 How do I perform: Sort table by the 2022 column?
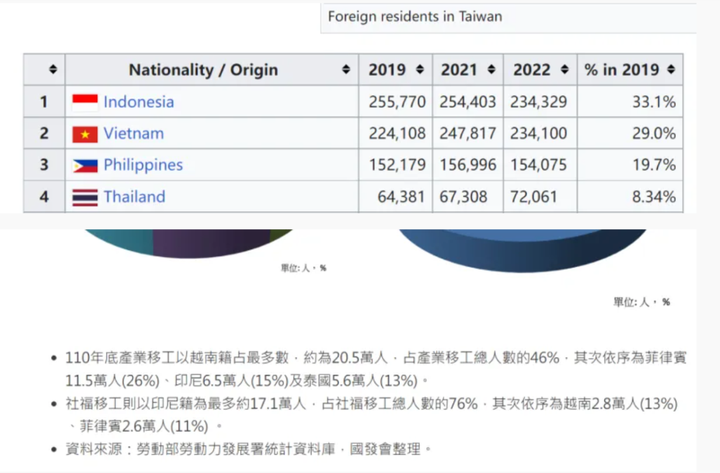coord(565,69)
